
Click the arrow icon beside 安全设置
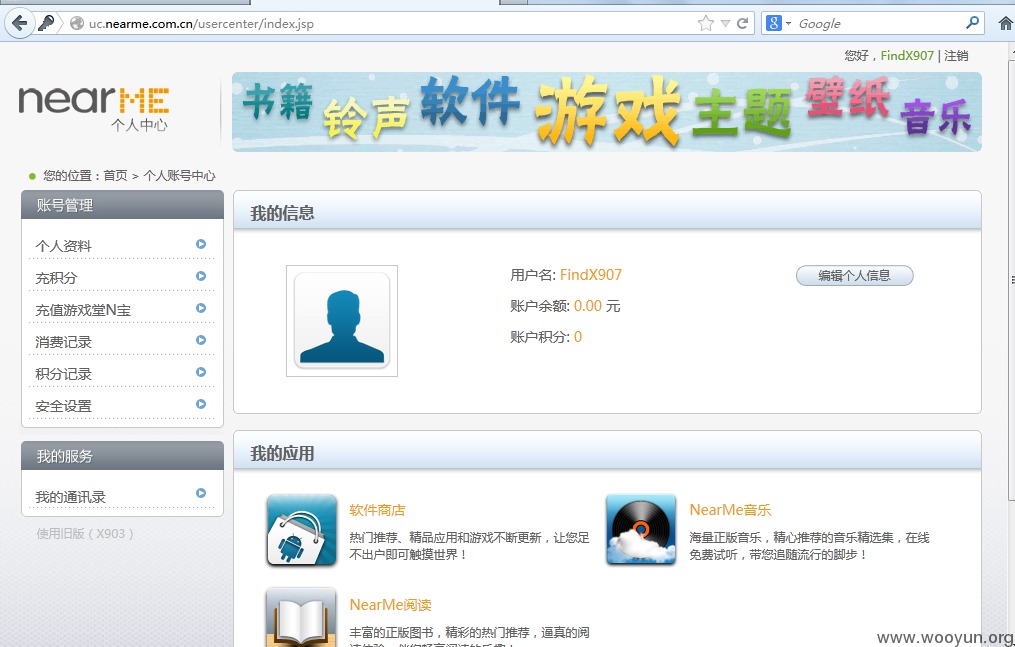coord(201,404)
